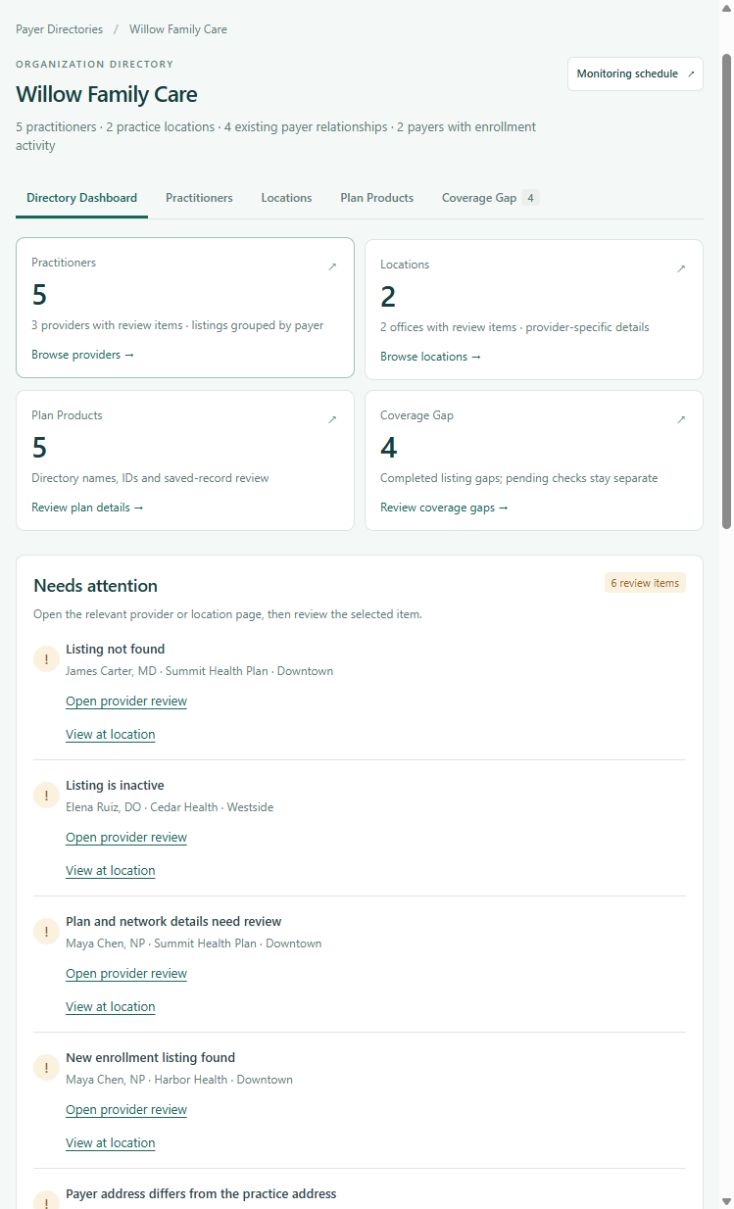Switch to the Plan Products tab
This screenshot has width=734, height=1209.
tap(377, 198)
